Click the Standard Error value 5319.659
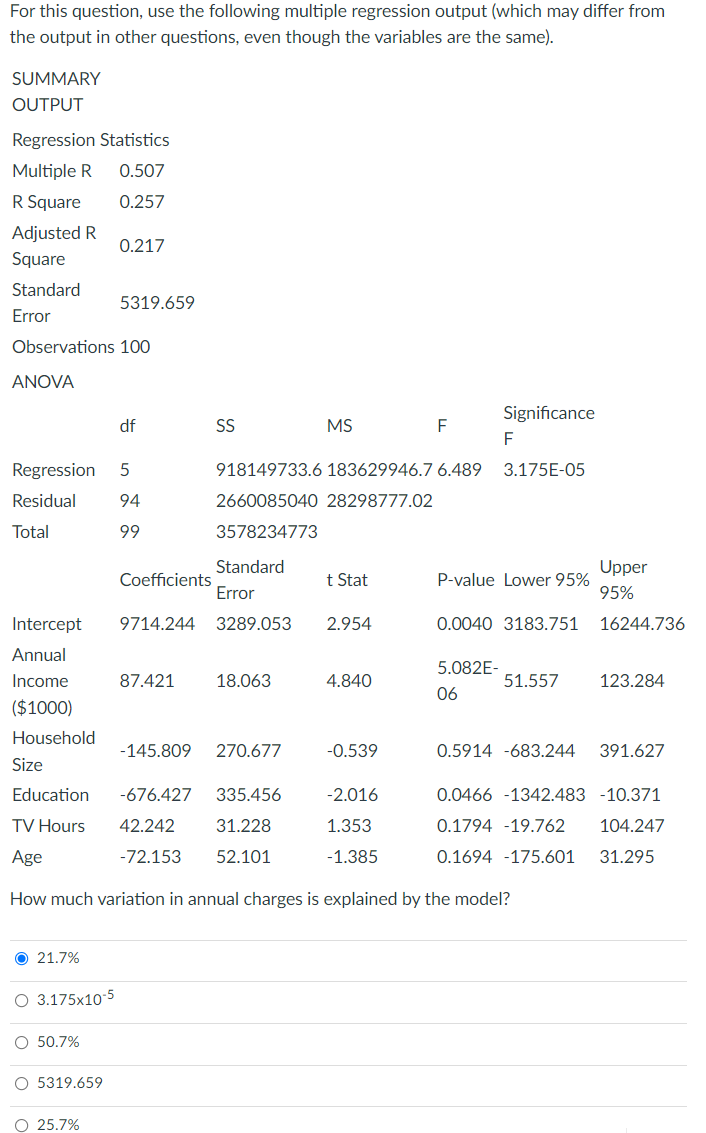The image size is (706, 1133). point(157,302)
